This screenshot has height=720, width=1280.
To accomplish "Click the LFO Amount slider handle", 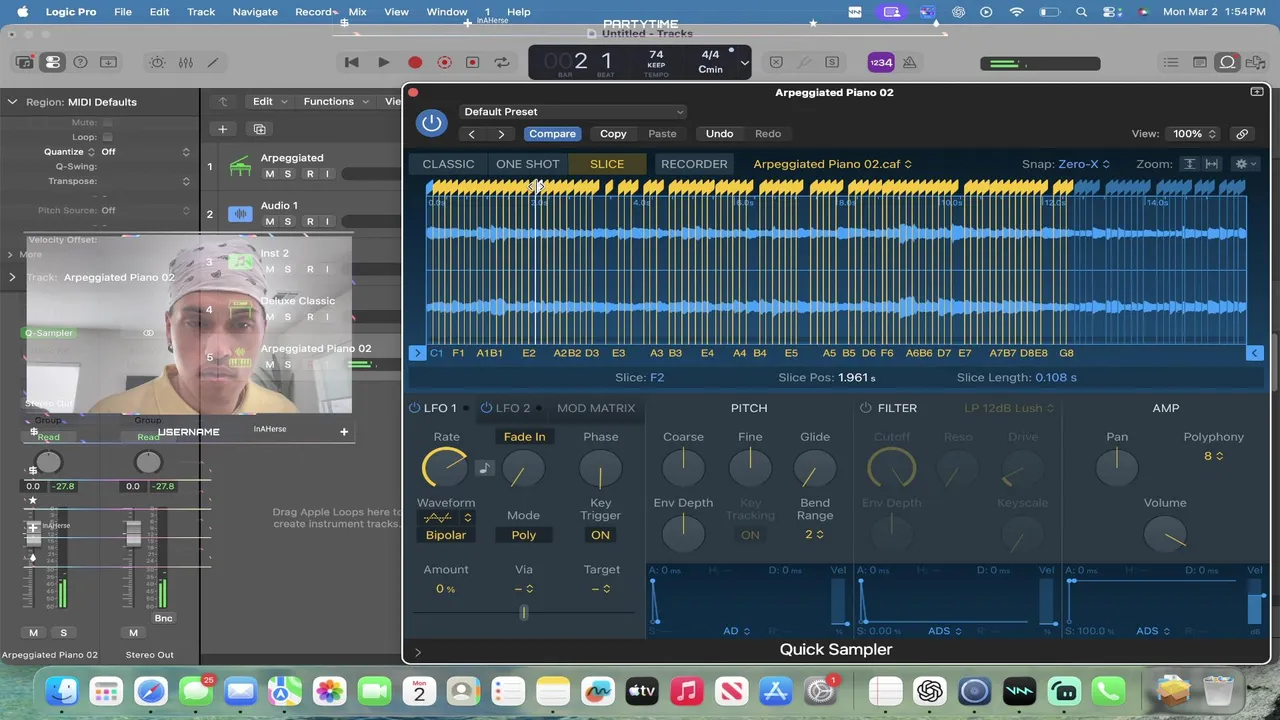I will 524,612.
